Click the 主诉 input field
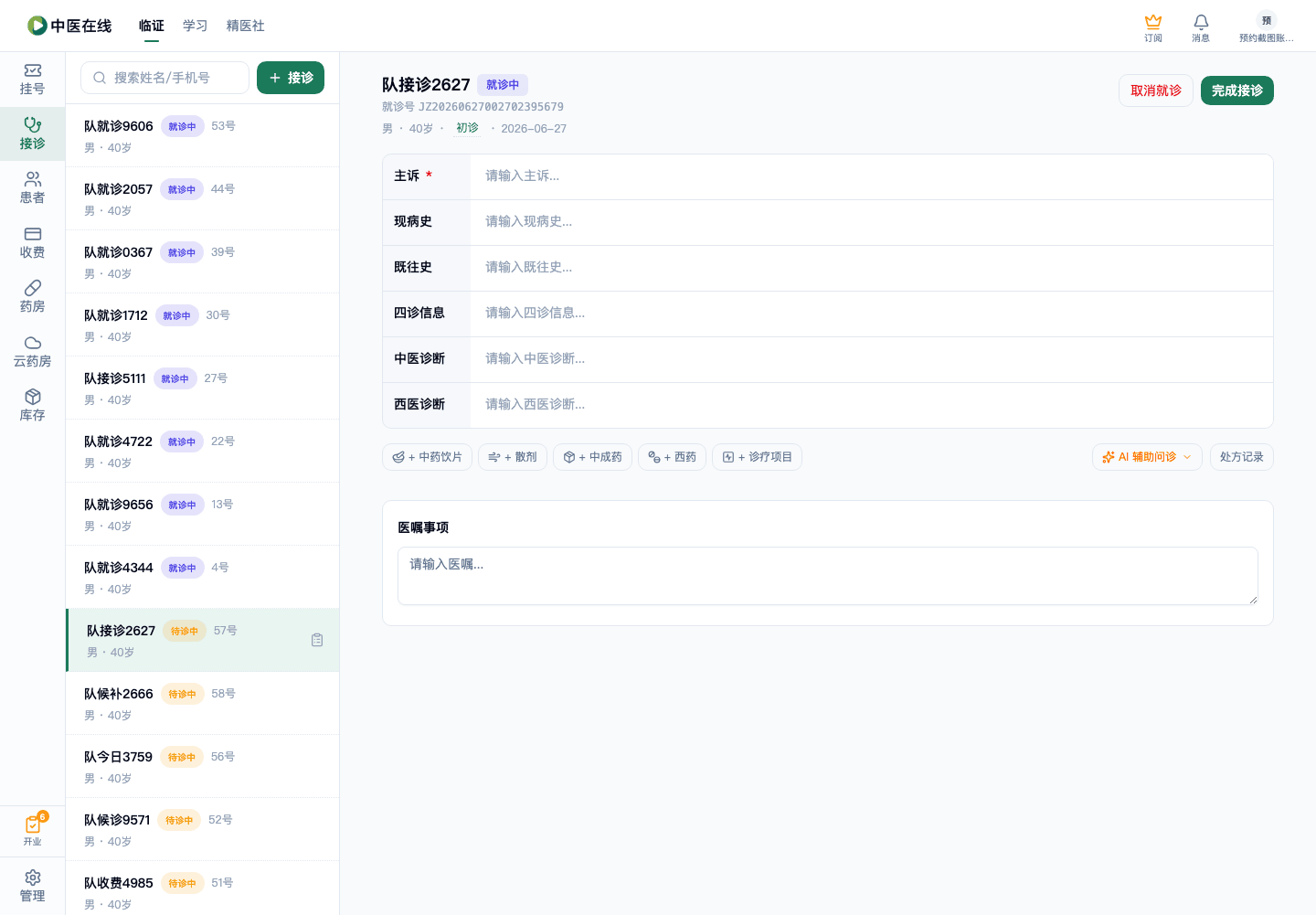 pyautogui.click(x=872, y=176)
